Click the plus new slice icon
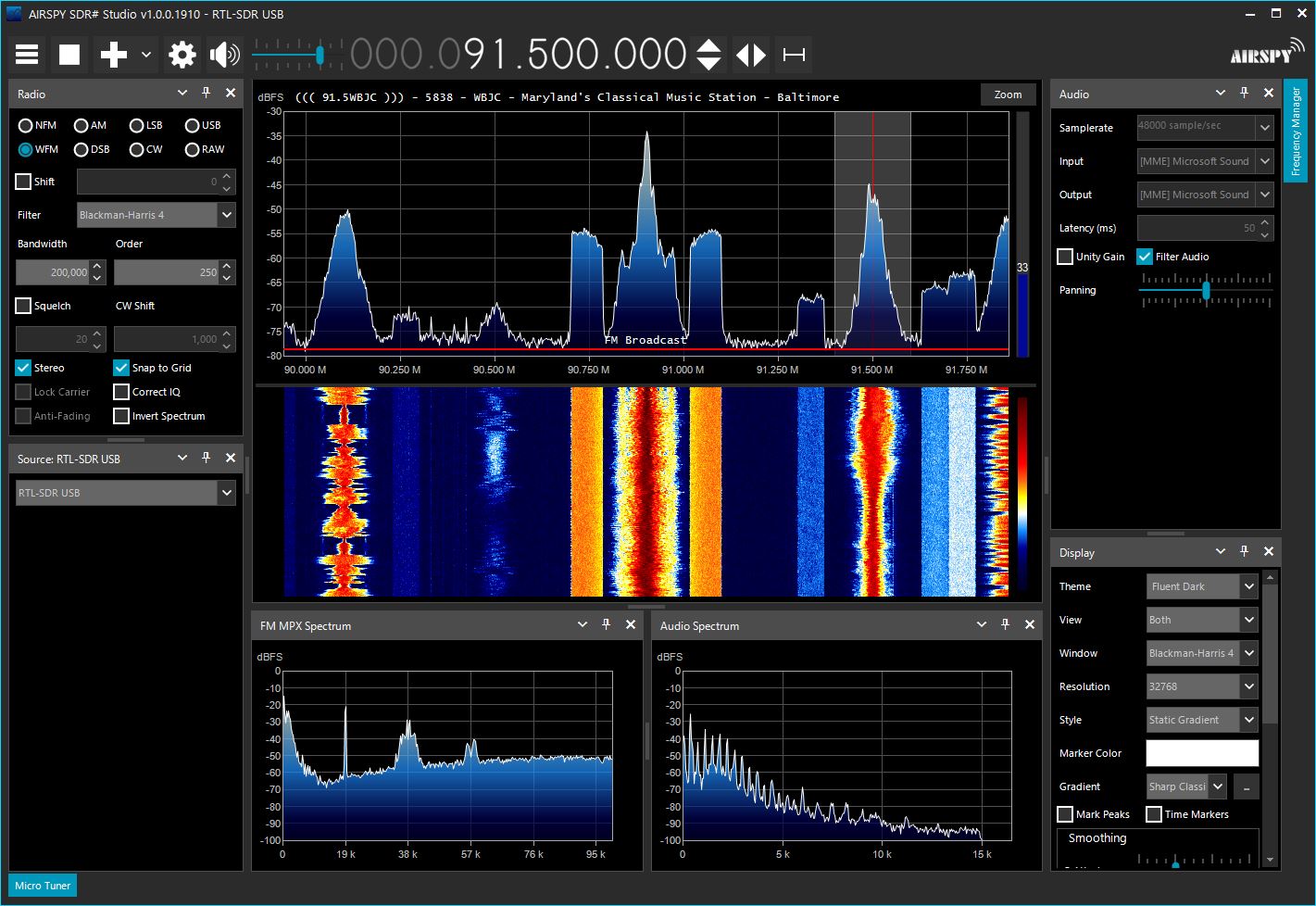The width and height of the screenshot is (1316, 906). point(114,55)
